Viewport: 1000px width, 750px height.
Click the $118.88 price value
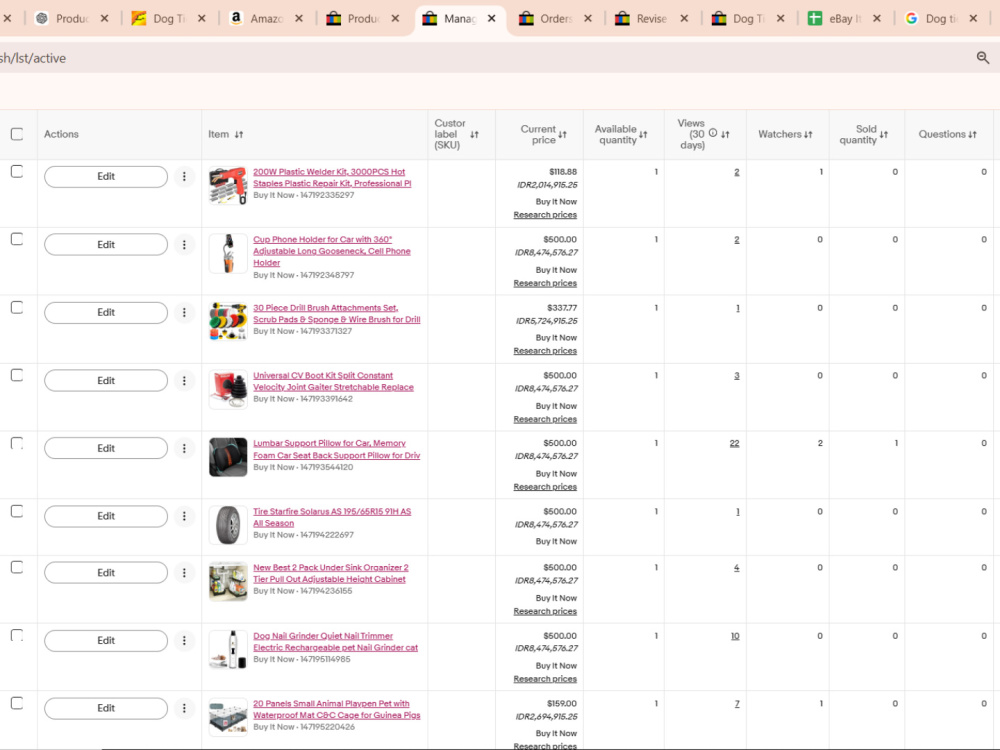[x=562, y=172]
